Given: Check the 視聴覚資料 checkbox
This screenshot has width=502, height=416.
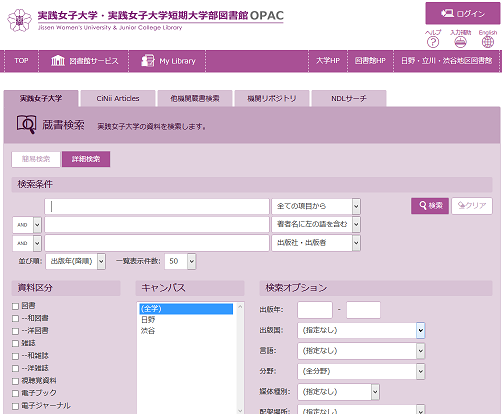Looking at the screenshot, I should click(x=15, y=381).
